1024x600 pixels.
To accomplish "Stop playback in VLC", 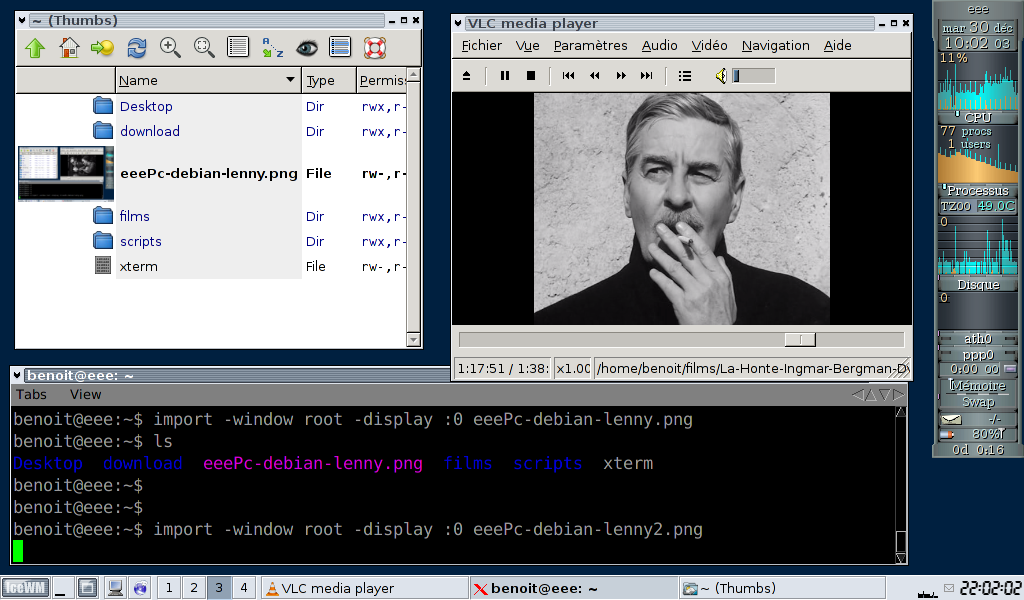I will 531,76.
